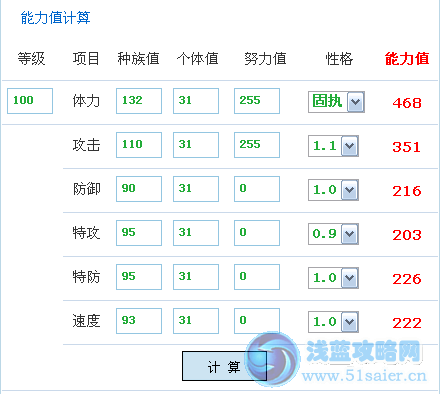Open the 防御 nature modifier dropdown
Screen dimensions: 442x394
333,190
